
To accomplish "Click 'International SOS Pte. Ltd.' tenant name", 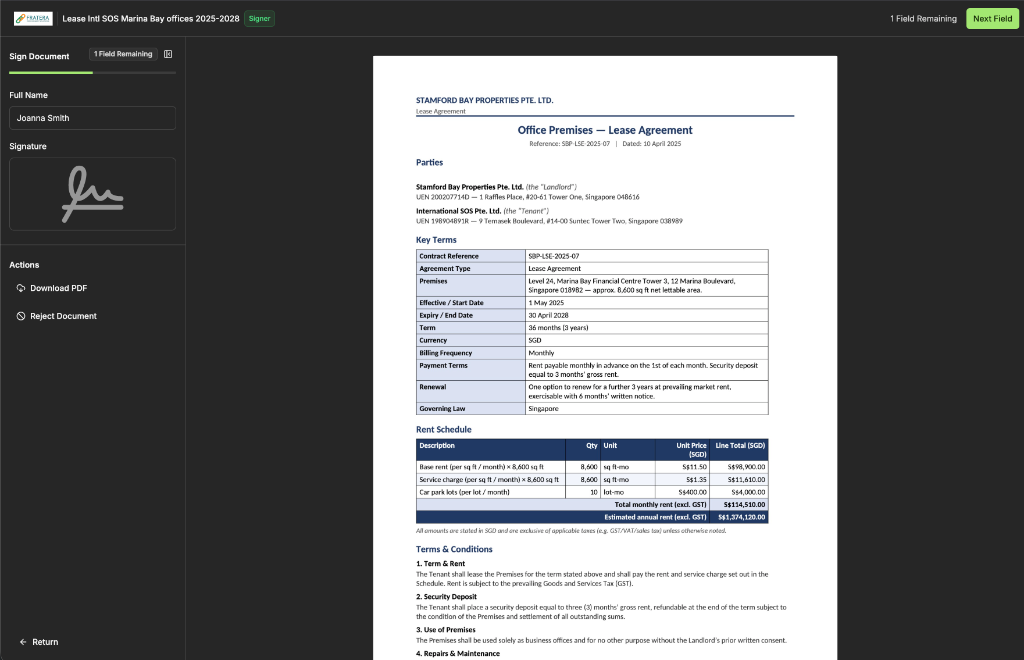I will coord(458,211).
